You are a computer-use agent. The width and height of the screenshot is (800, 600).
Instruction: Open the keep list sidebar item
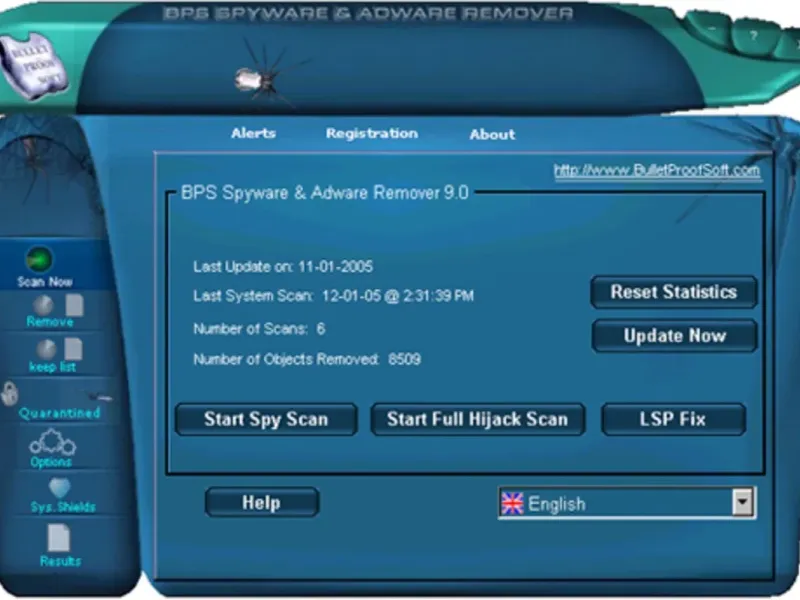pyautogui.click(x=53, y=367)
